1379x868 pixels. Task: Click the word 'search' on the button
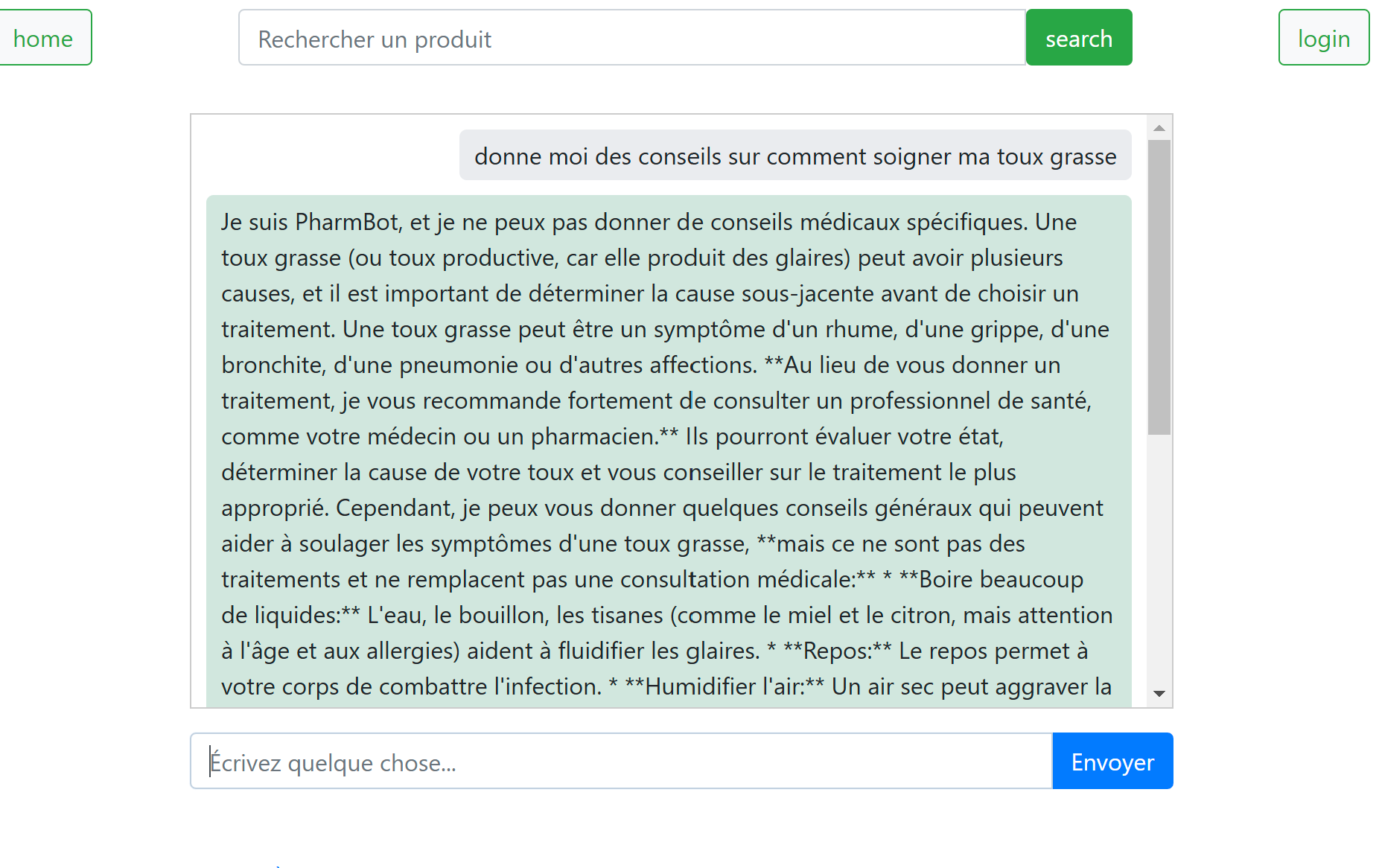point(1079,37)
